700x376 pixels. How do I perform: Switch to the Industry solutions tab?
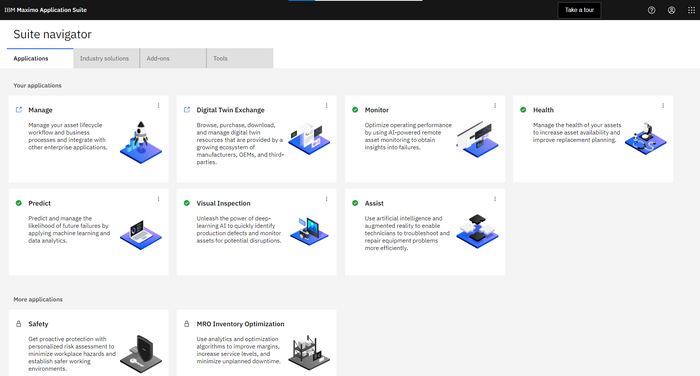tap(106, 58)
